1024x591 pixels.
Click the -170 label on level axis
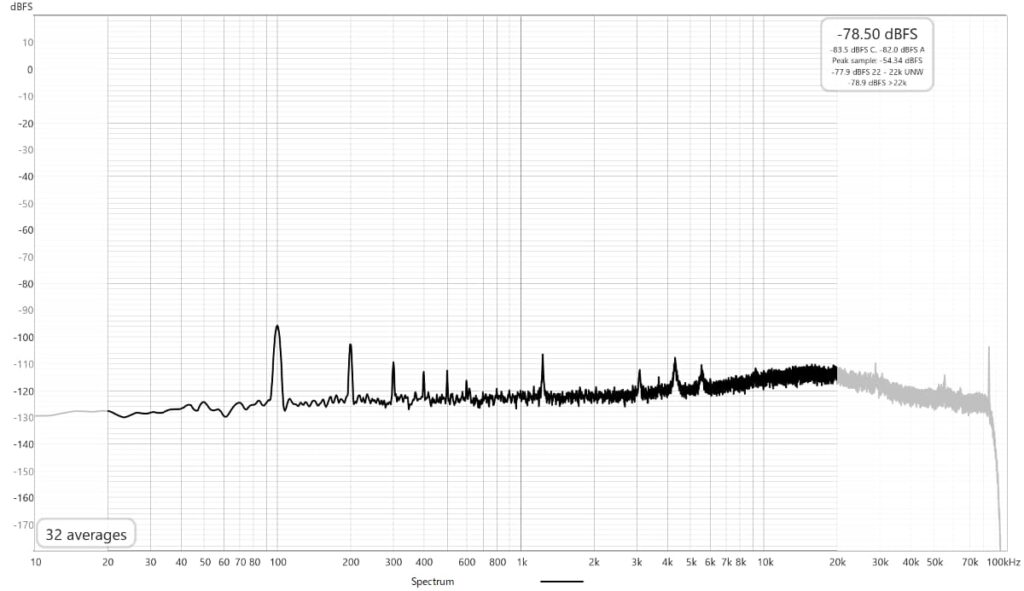pyautogui.click(x=22, y=524)
